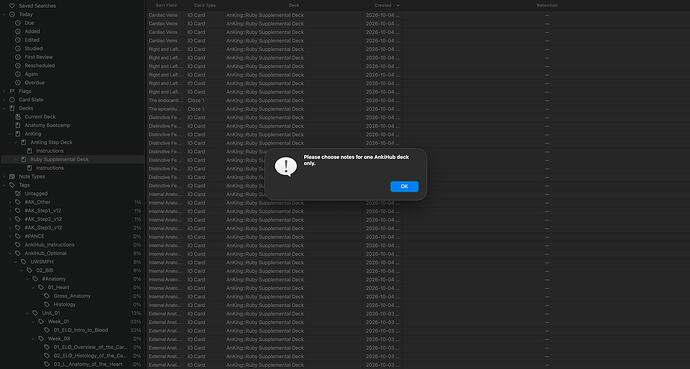The width and height of the screenshot is (690, 369).
Task: Collapse the Ruby Supplemental Deck arrow
Action: point(16,160)
